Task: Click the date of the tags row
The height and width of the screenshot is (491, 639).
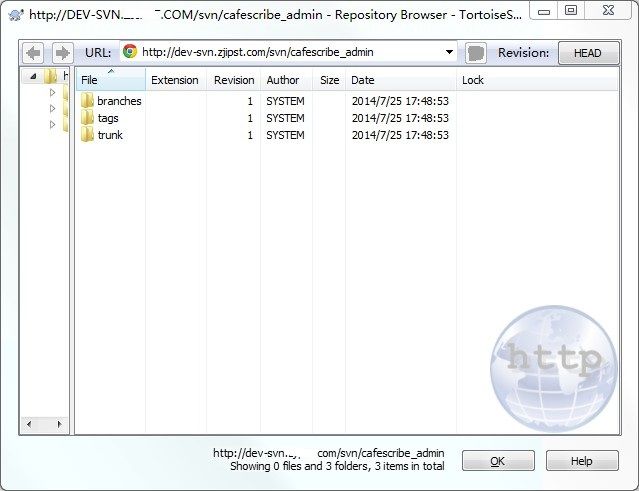Action: [400, 118]
